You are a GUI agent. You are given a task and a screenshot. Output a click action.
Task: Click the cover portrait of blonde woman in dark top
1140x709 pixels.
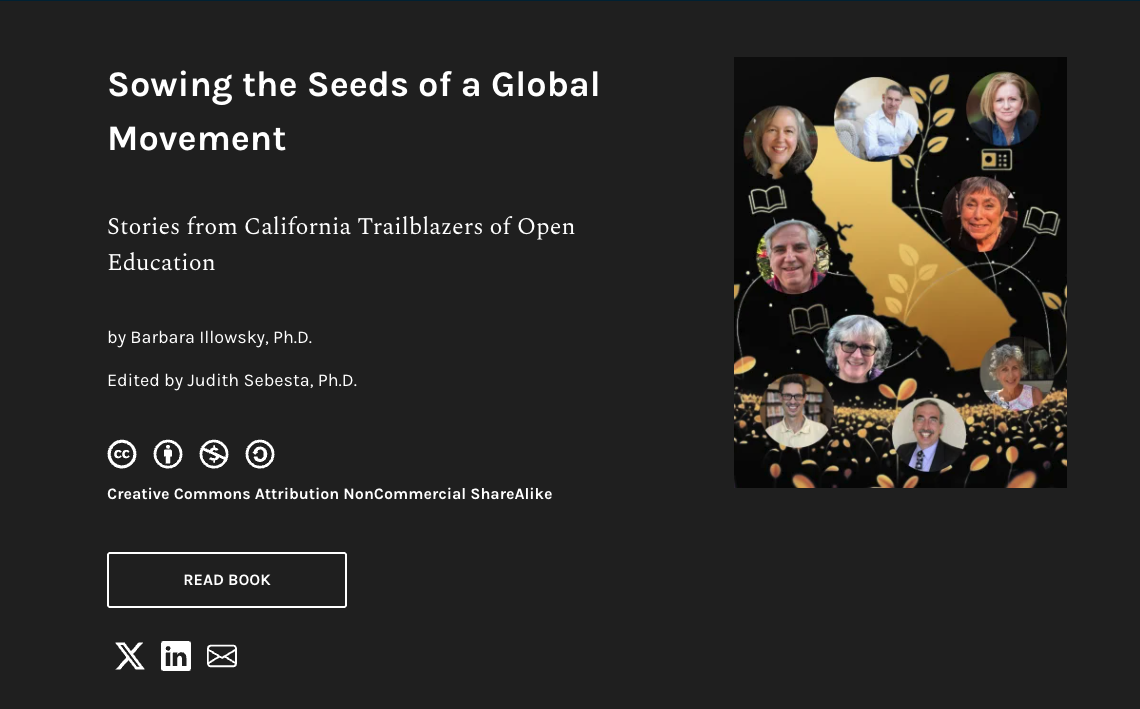coord(1002,110)
